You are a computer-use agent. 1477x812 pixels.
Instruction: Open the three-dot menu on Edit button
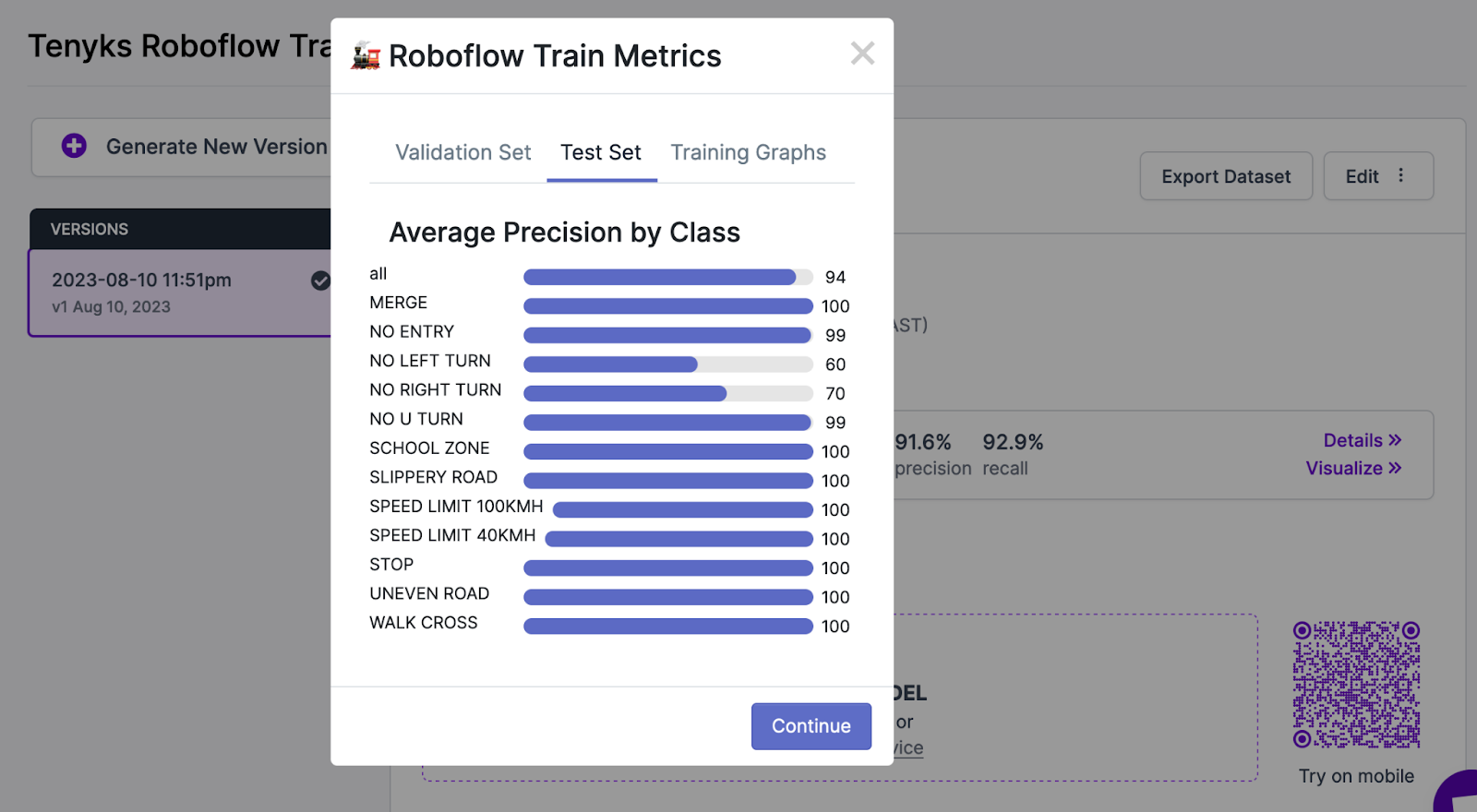pyautogui.click(x=1400, y=175)
